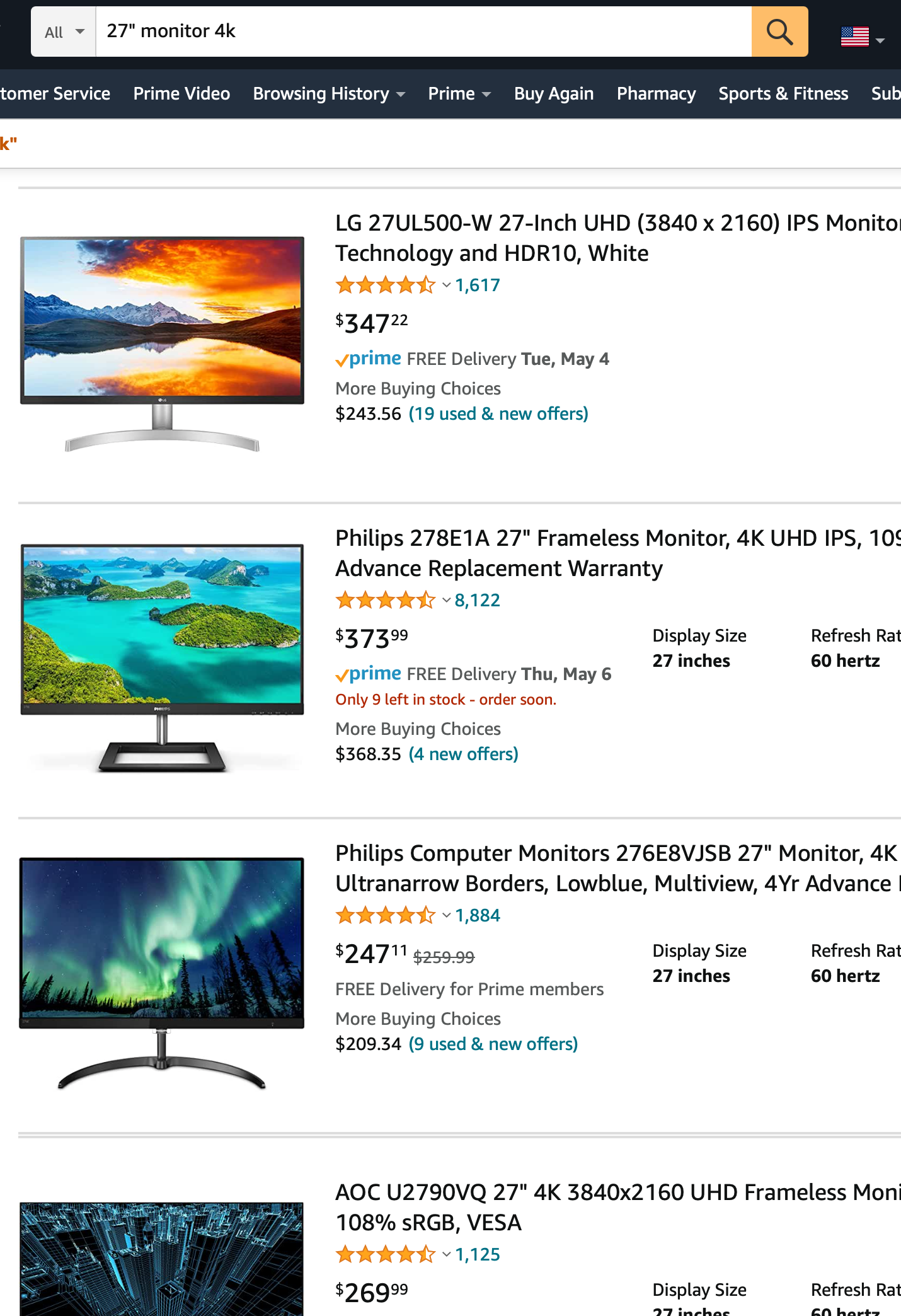This screenshot has height=1316, width=901.
Task: Open LG 27UL500-W product title
Action: (x=618, y=238)
